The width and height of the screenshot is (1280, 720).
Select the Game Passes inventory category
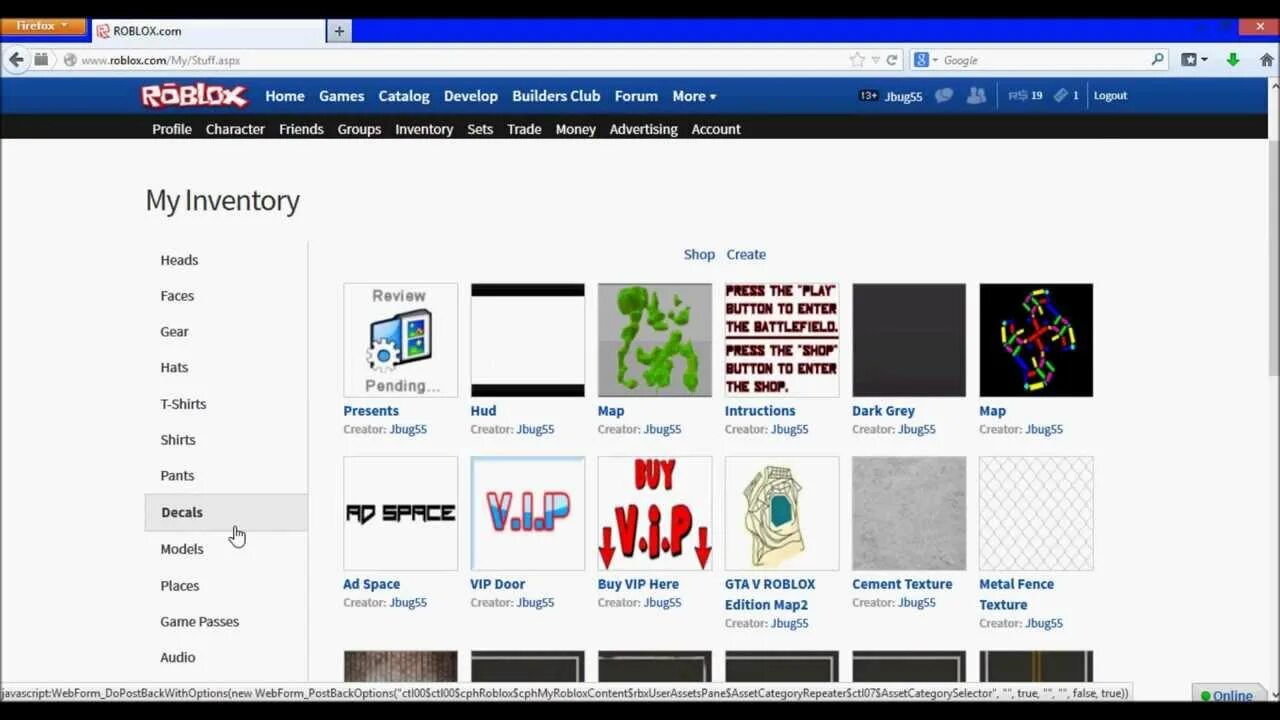click(x=200, y=622)
